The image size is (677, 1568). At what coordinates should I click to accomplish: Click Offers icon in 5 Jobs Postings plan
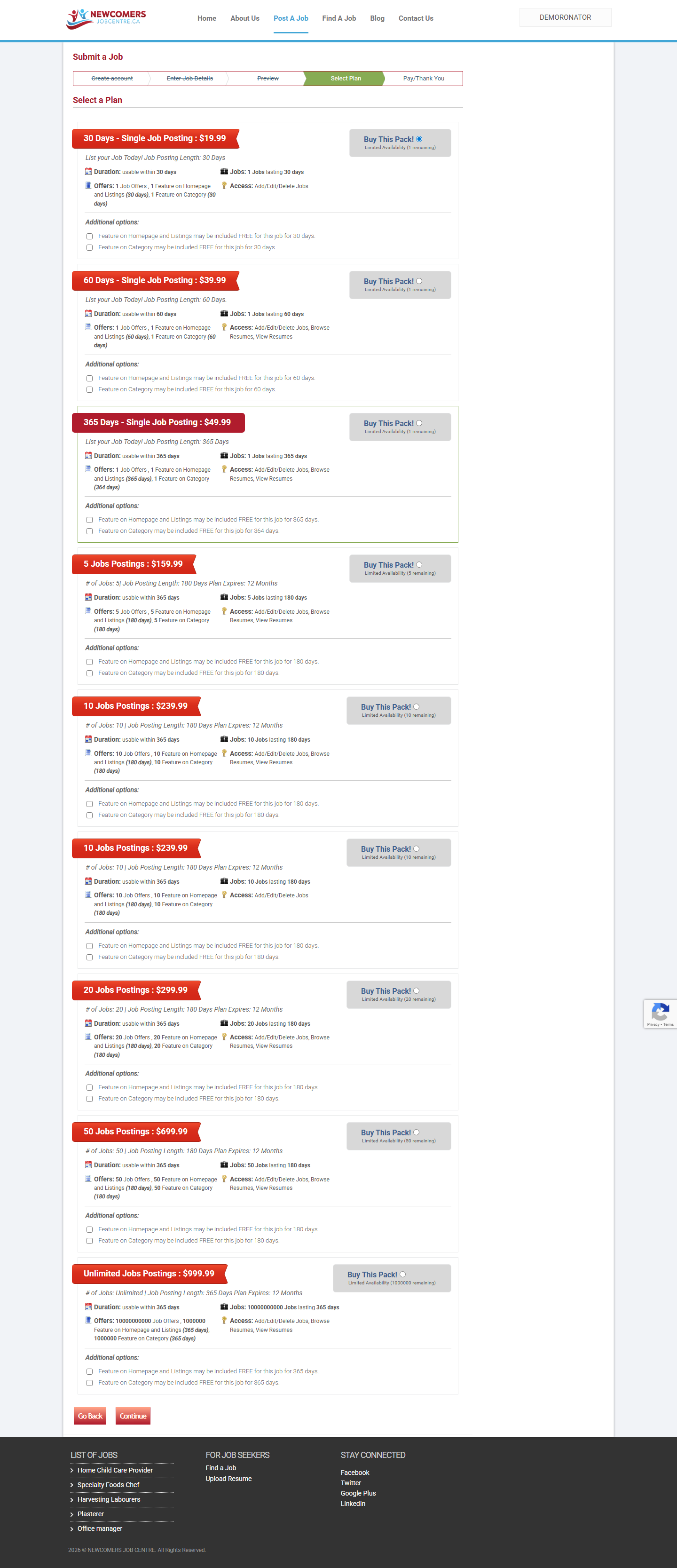(88, 611)
